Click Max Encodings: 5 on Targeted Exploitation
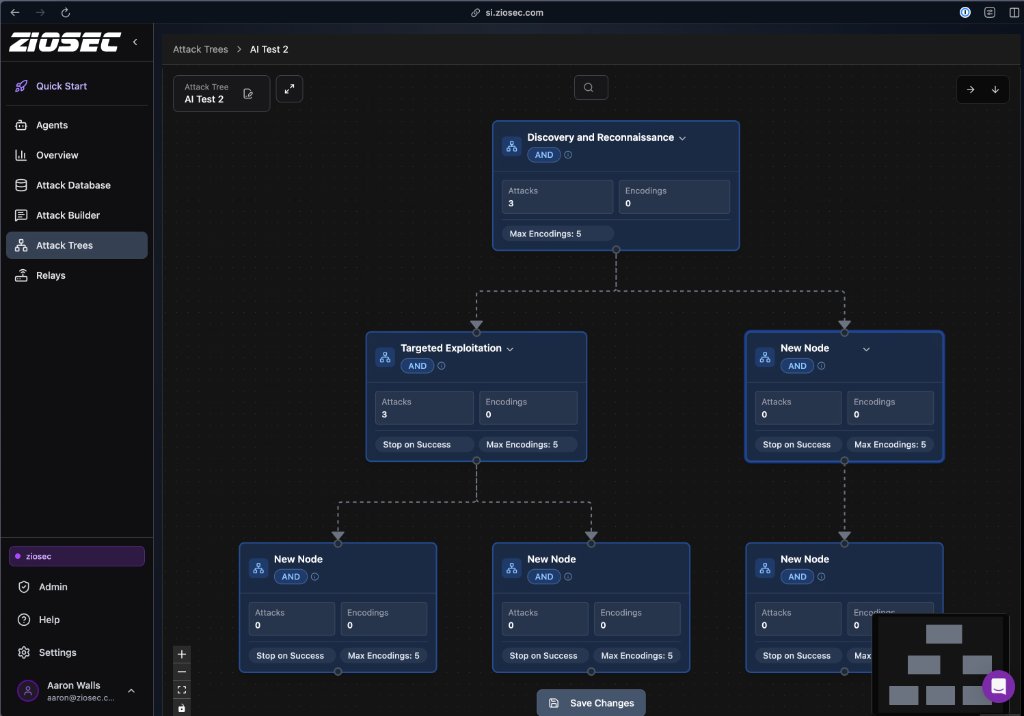The image size is (1024, 716). (x=528, y=445)
